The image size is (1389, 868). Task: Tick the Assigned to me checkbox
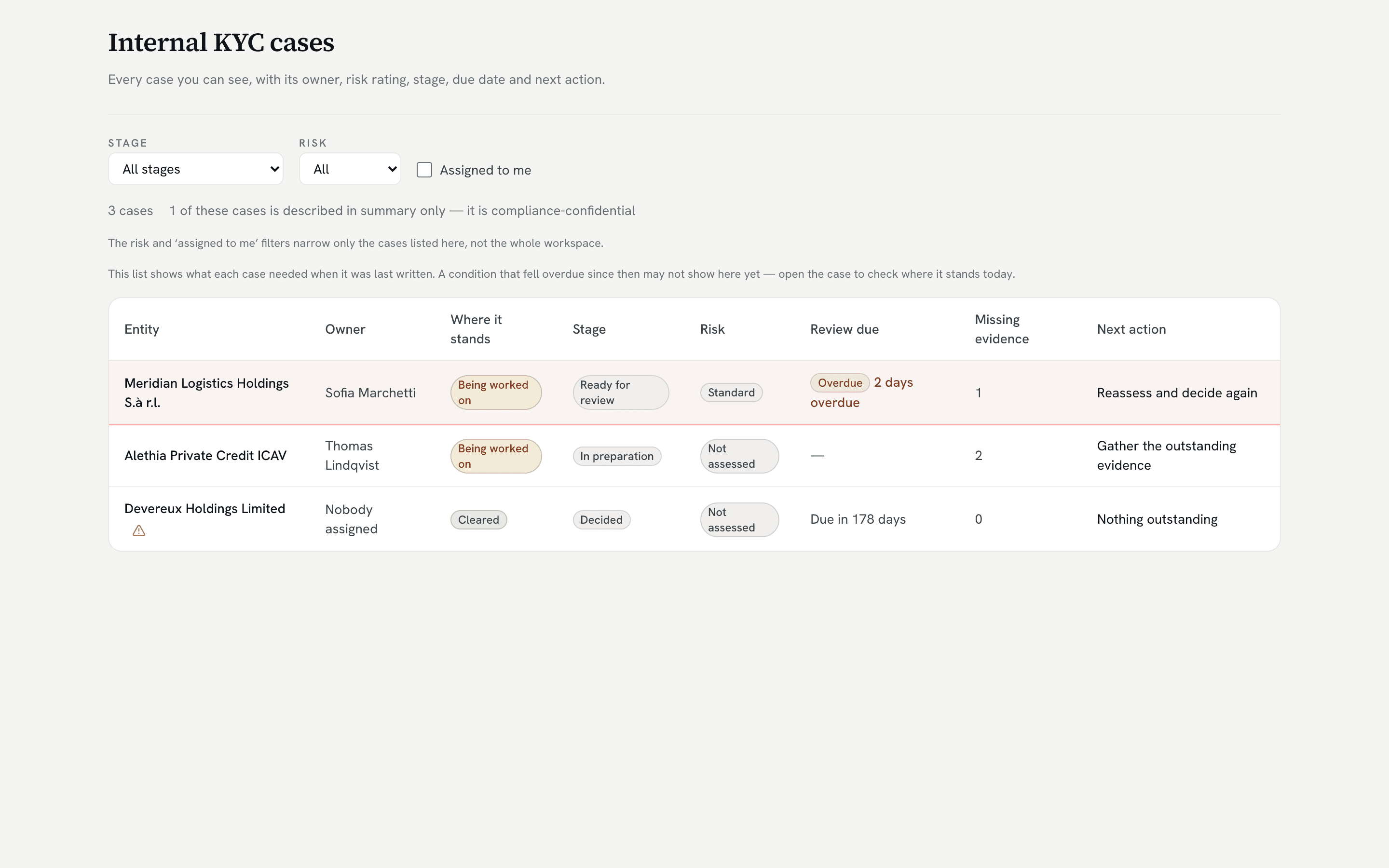click(424, 170)
